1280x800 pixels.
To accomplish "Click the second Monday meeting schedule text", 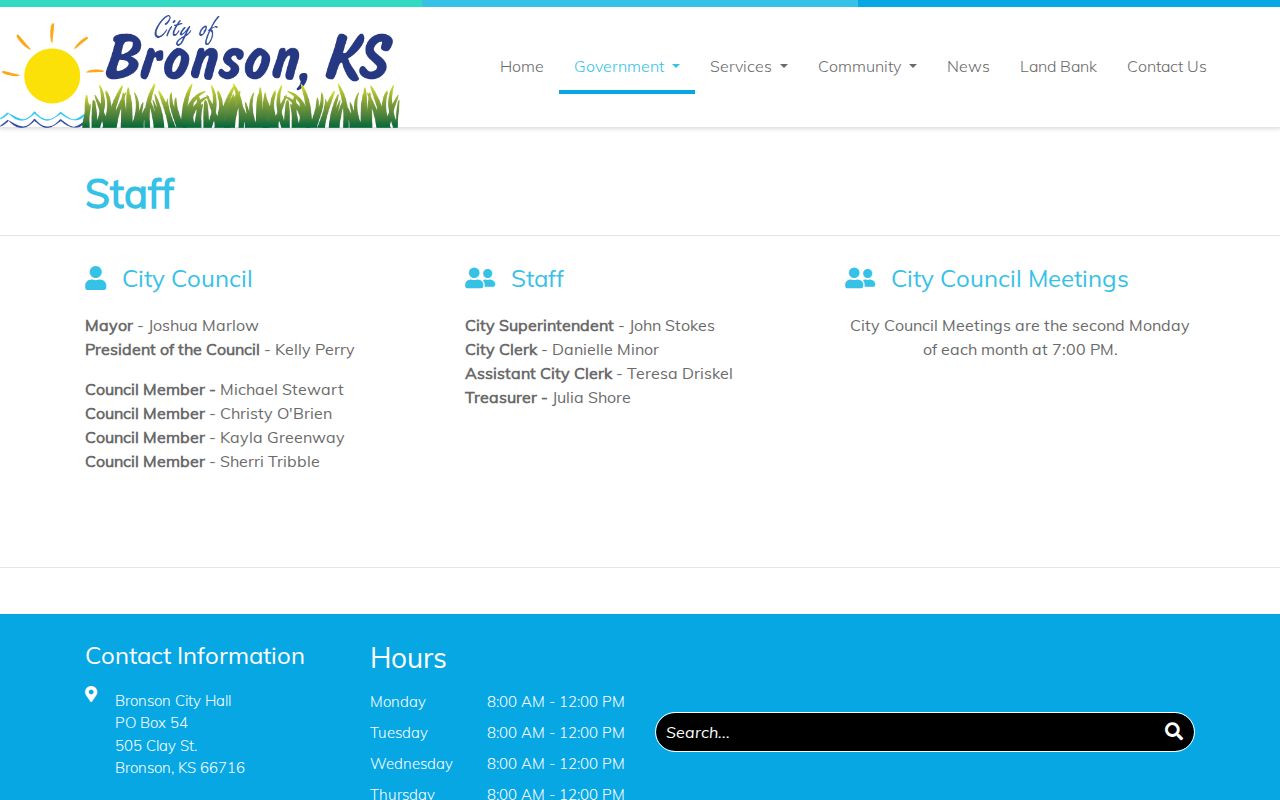I will pos(1020,337).
